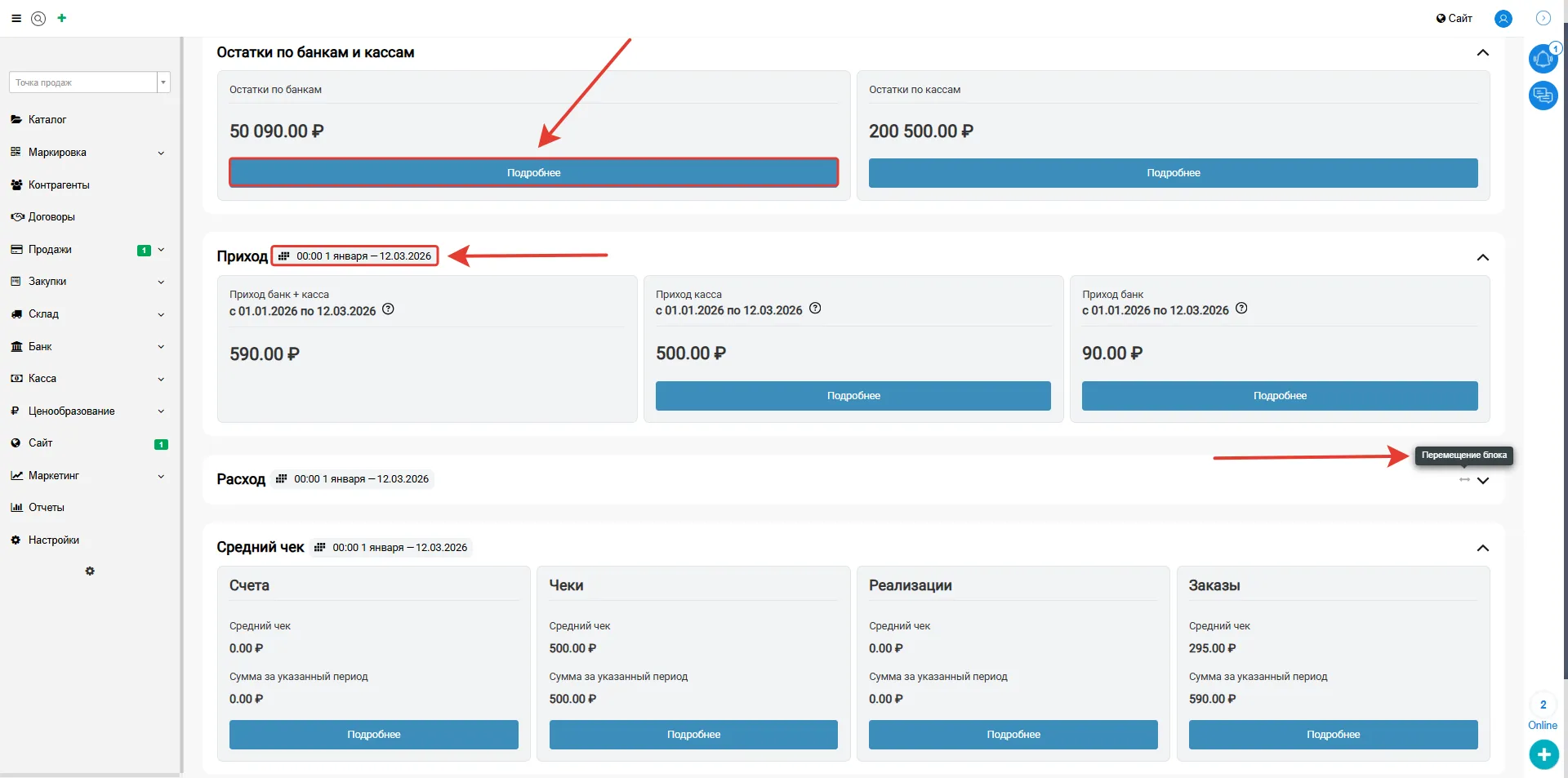Click Подробнее under Остатки по кассам
The width and height of the screenshot is (1568, 778).
point(1173,173)
